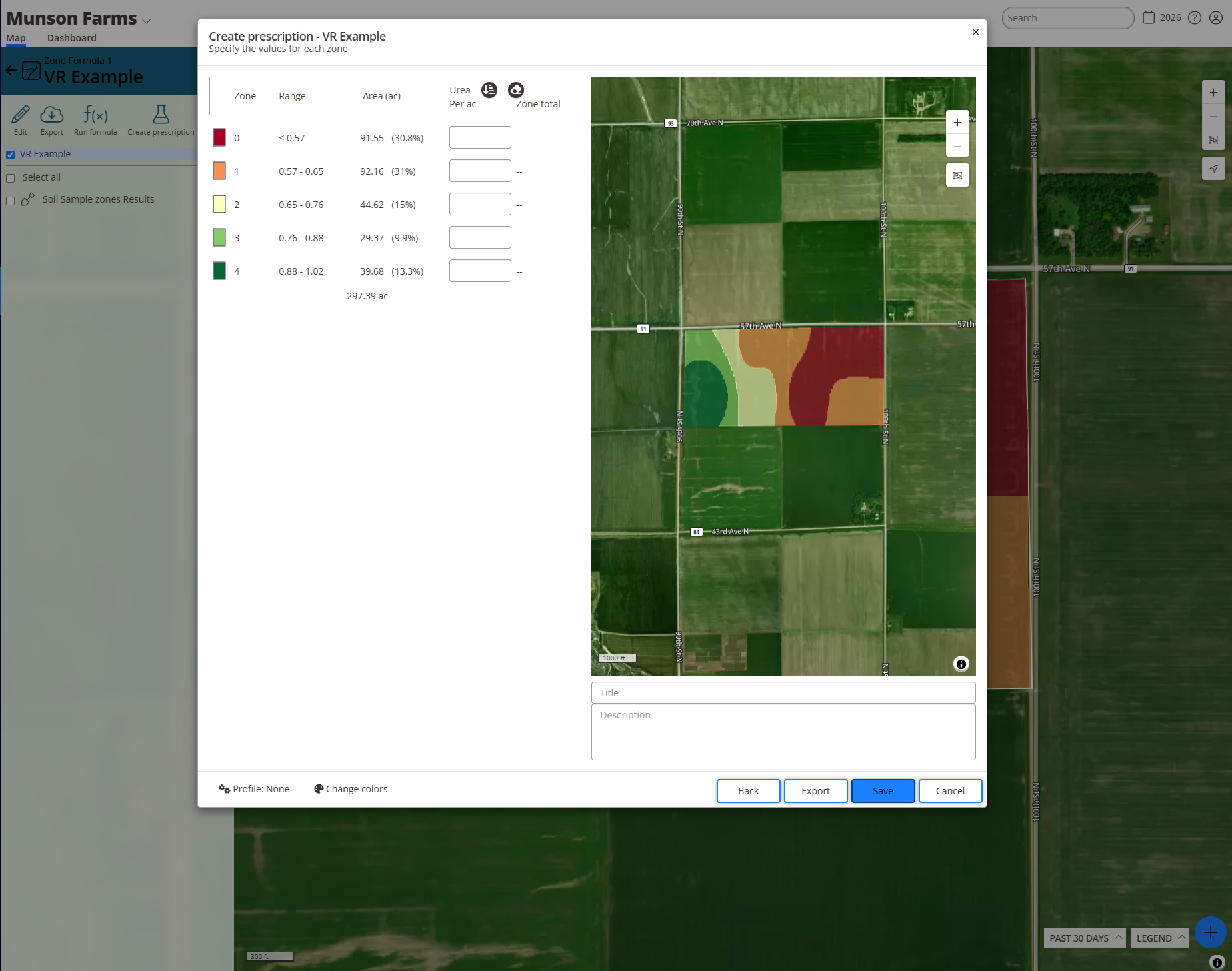Click the main map locate arrow icon
This screenshot has height=971, width=1232.
pyautogui.click(x=1213, y=169)
